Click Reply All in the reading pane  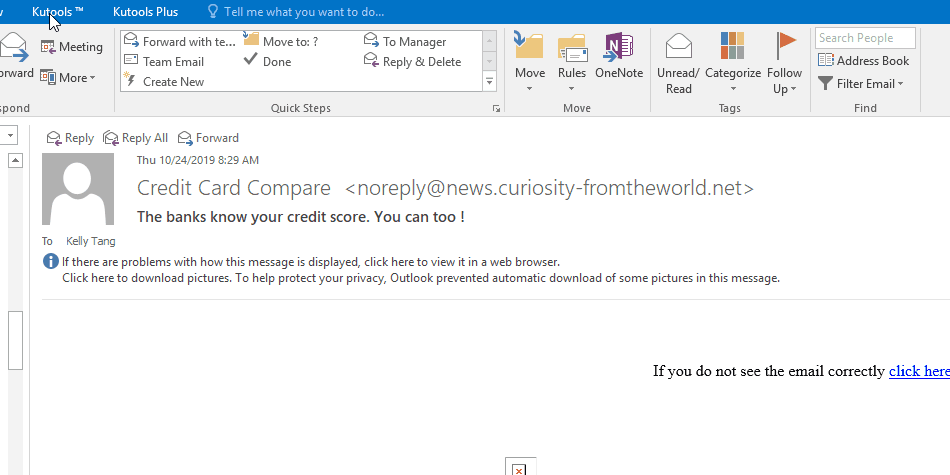(x=135, y=138)
